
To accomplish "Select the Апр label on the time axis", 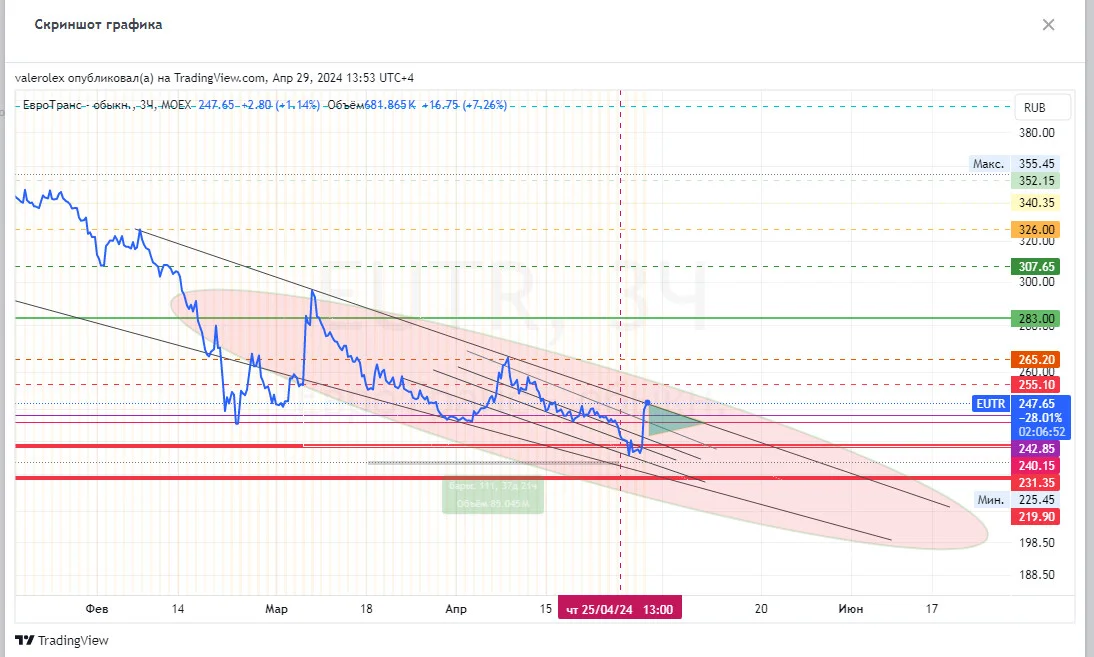I will pos(456,609).
